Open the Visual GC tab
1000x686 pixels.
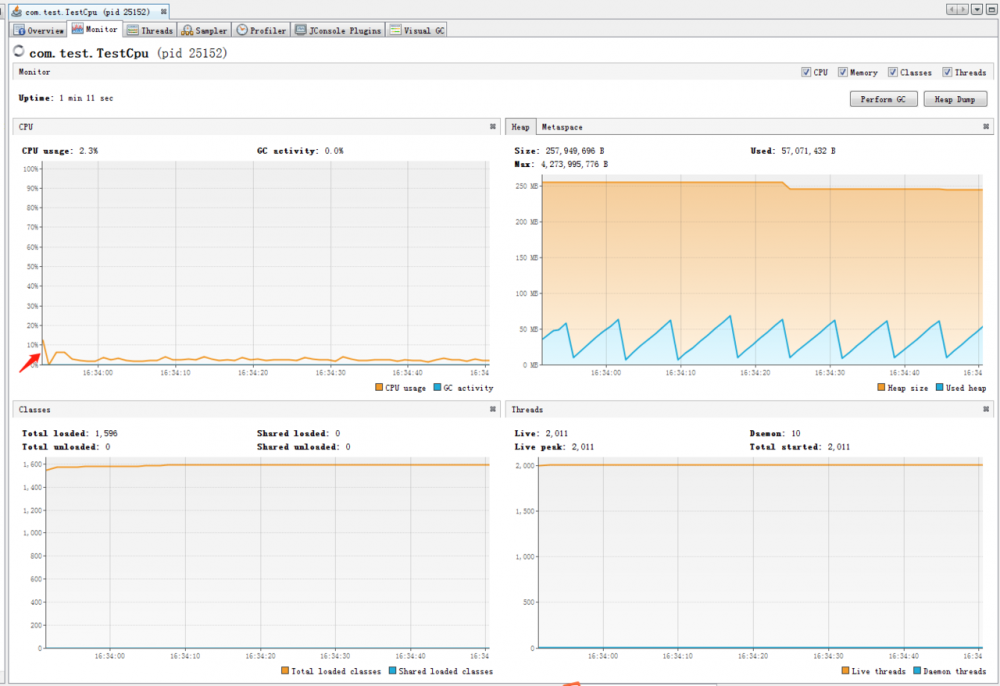coord(417,30)
